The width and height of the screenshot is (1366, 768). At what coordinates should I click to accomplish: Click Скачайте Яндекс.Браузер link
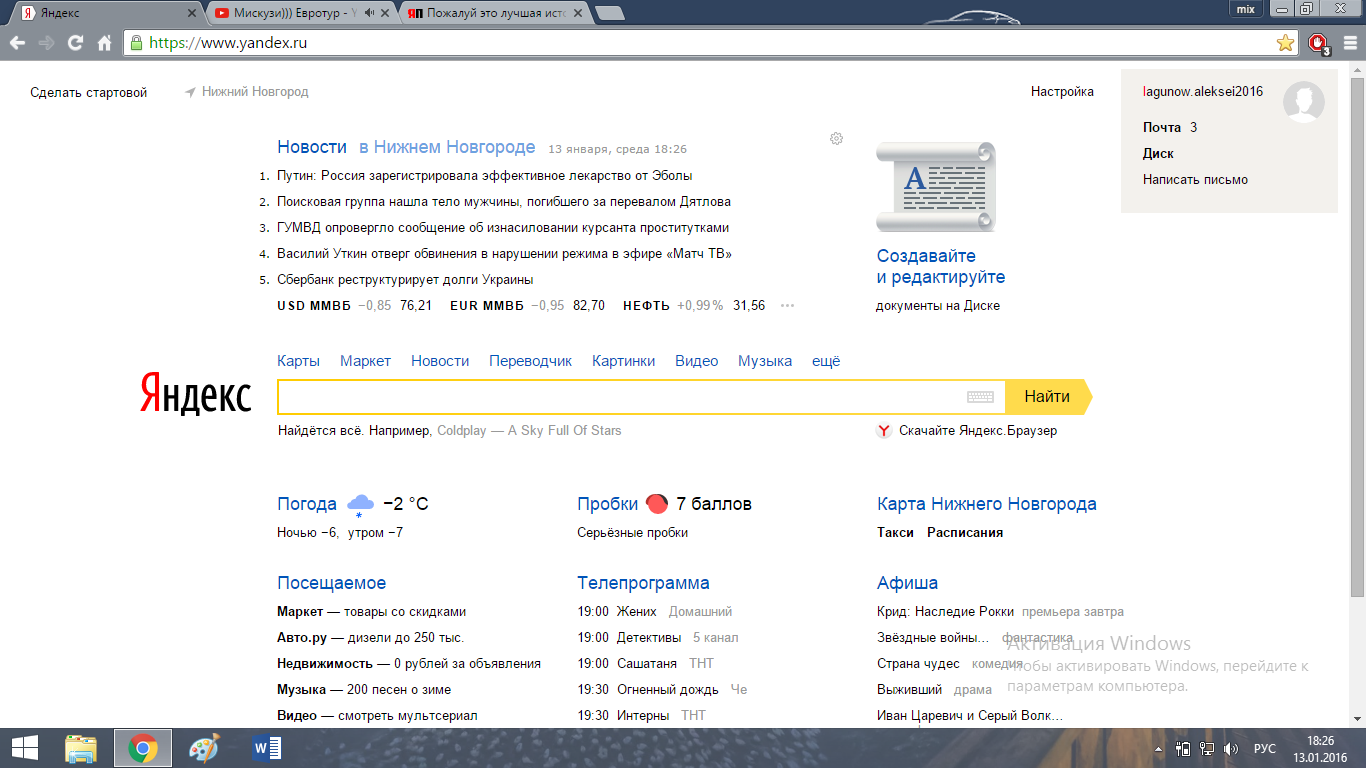click(x=978, y=431)
